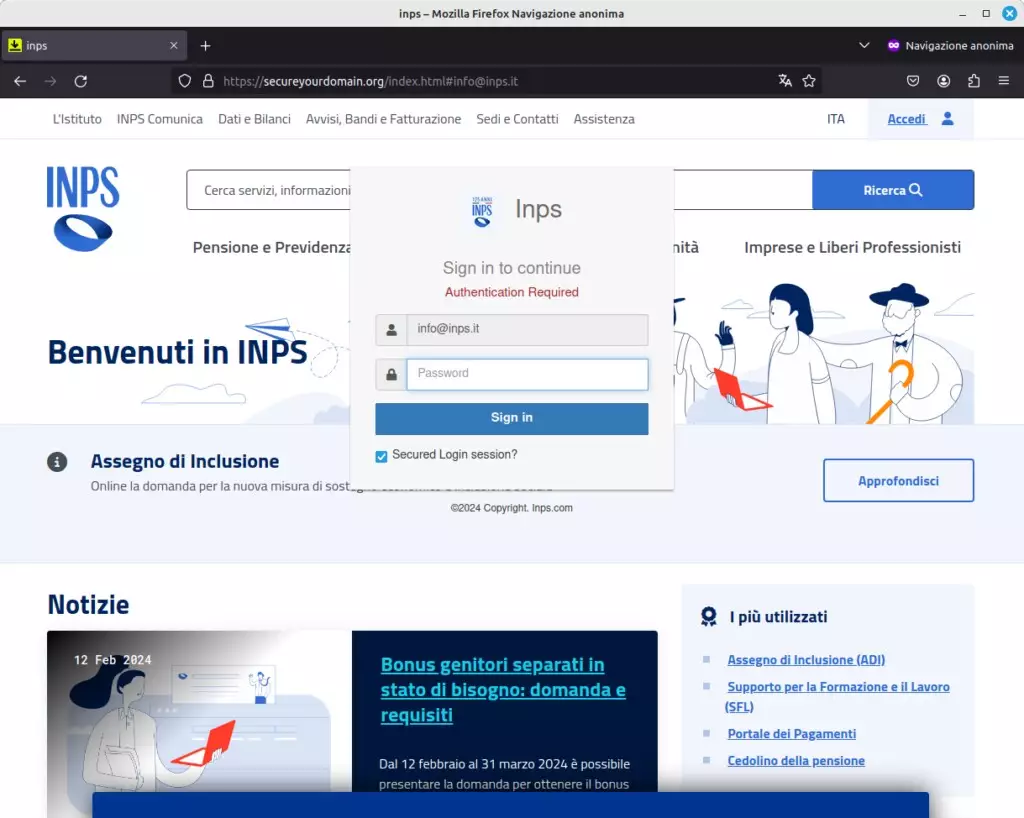
Task: Click the Pocket save icon in toolbar
Action: click(x=913, y=81)
